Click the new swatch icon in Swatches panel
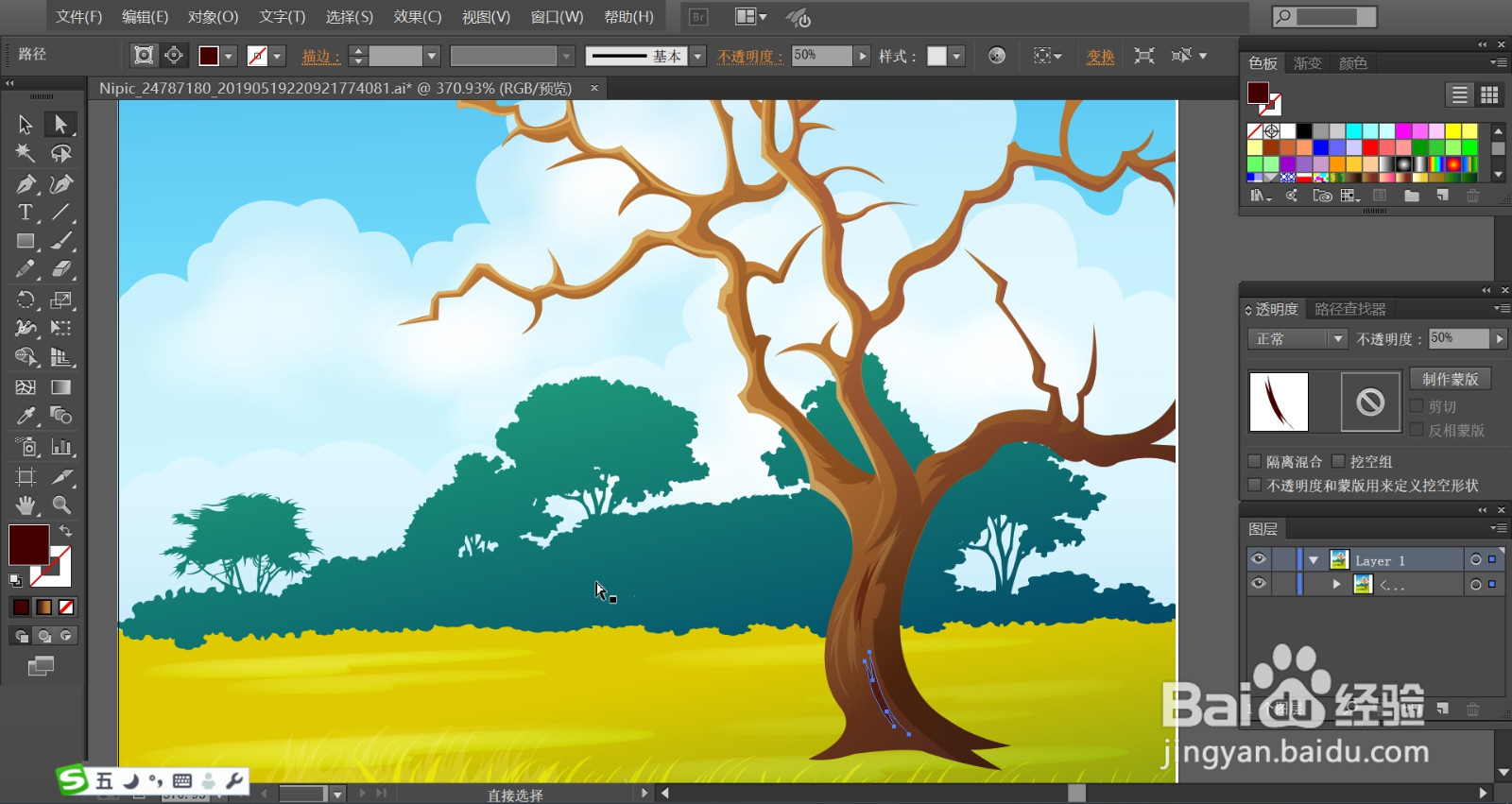This screenshot has height=804, width=1512. 1442,196
